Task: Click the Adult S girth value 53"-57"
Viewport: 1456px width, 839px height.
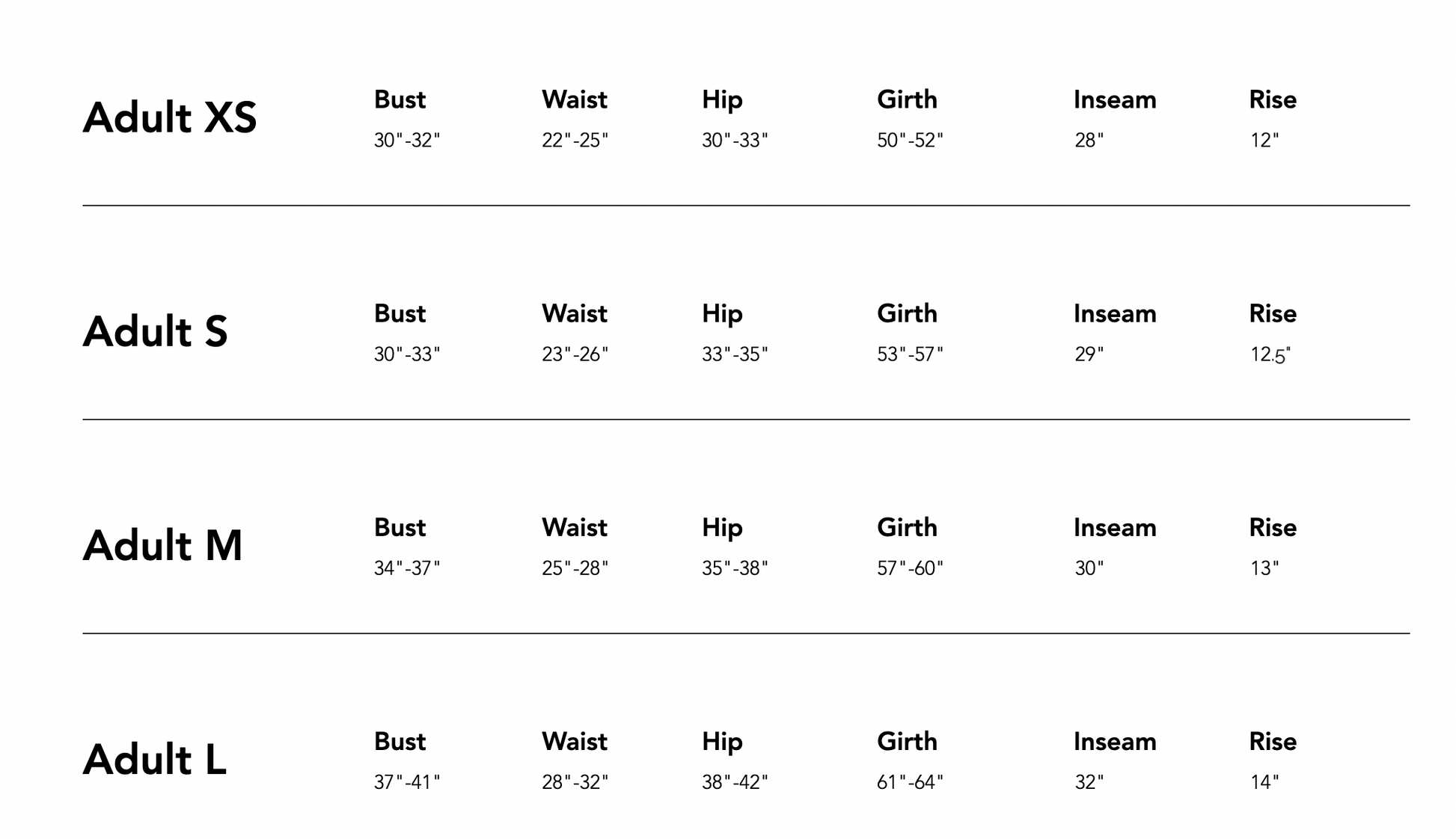Action: 910,354
